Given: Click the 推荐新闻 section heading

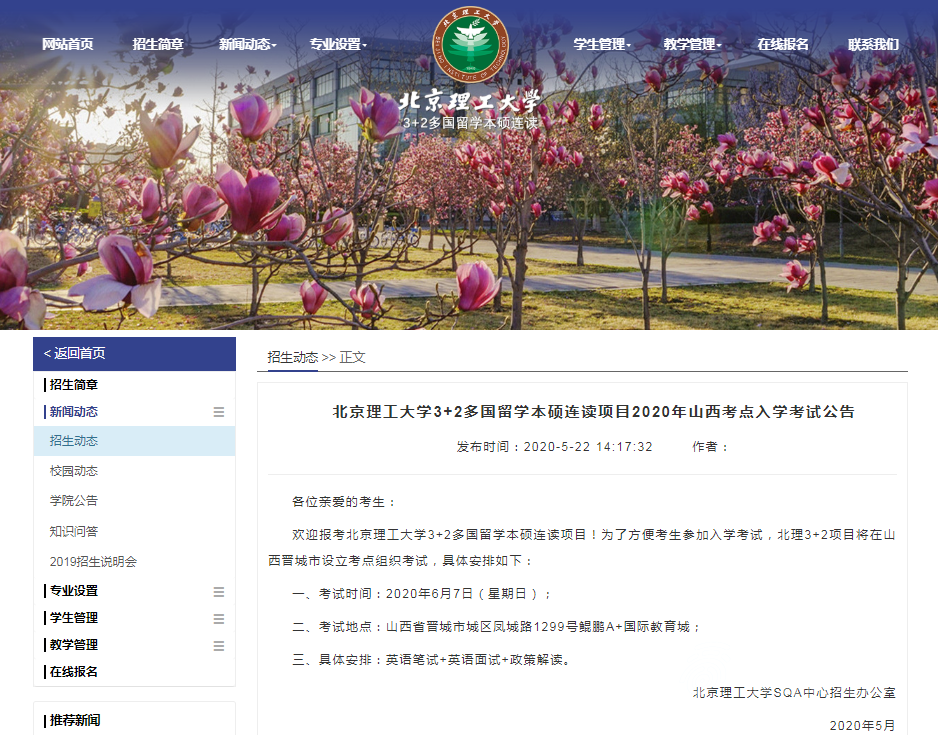Looking at the screenshot, I should (75, 720).
